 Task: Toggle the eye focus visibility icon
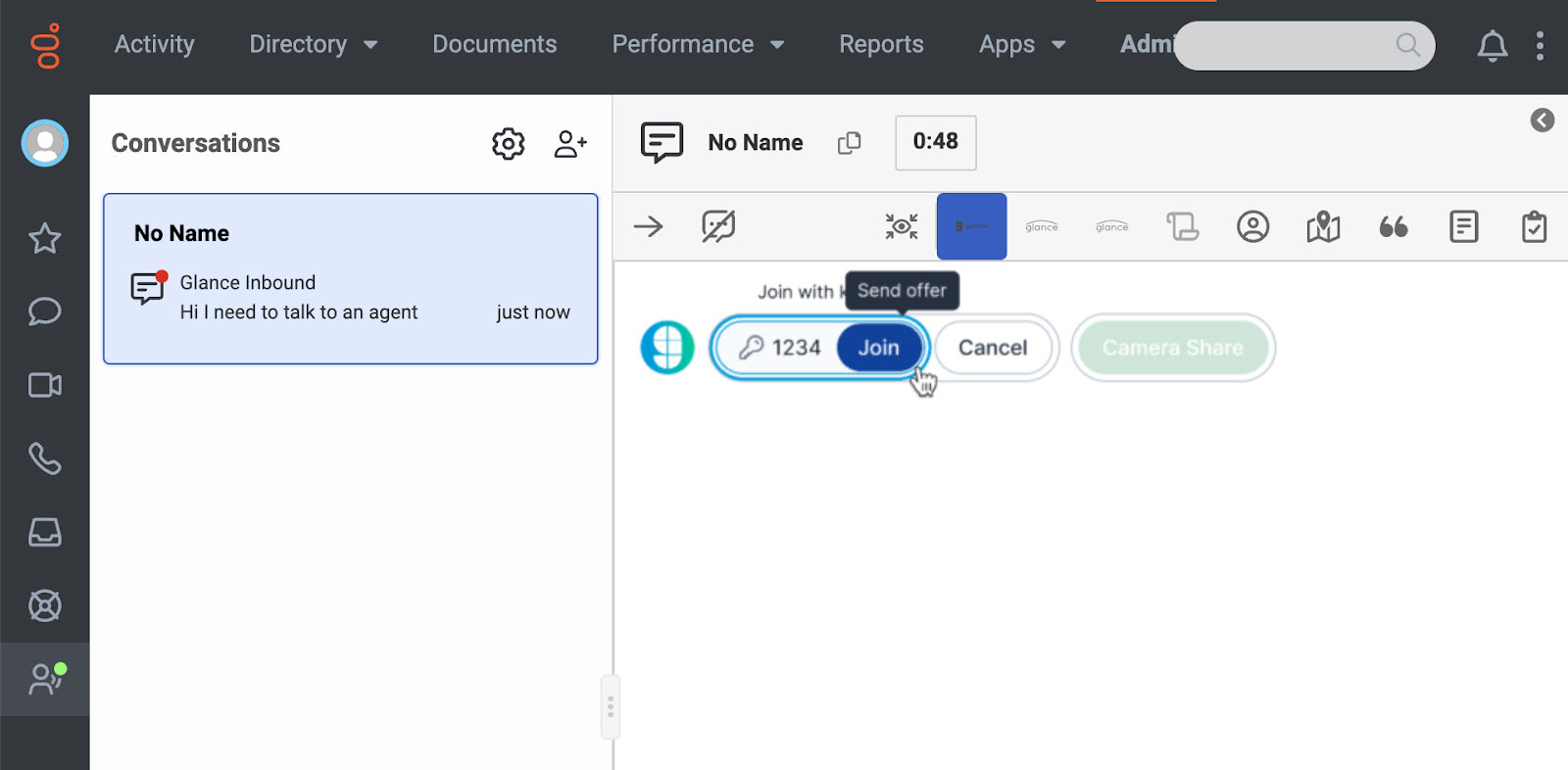tap(901, 227)
